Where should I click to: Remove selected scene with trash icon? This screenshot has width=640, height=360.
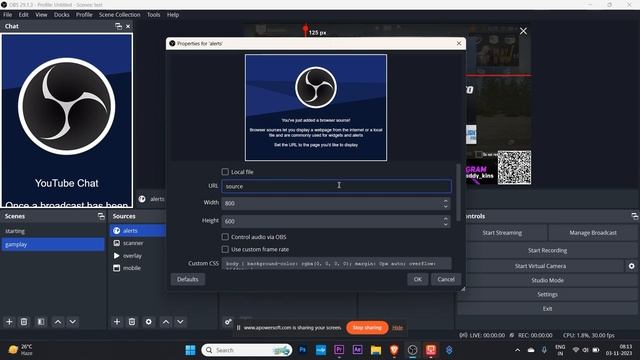pyautogui.click(x=24, y=322)
